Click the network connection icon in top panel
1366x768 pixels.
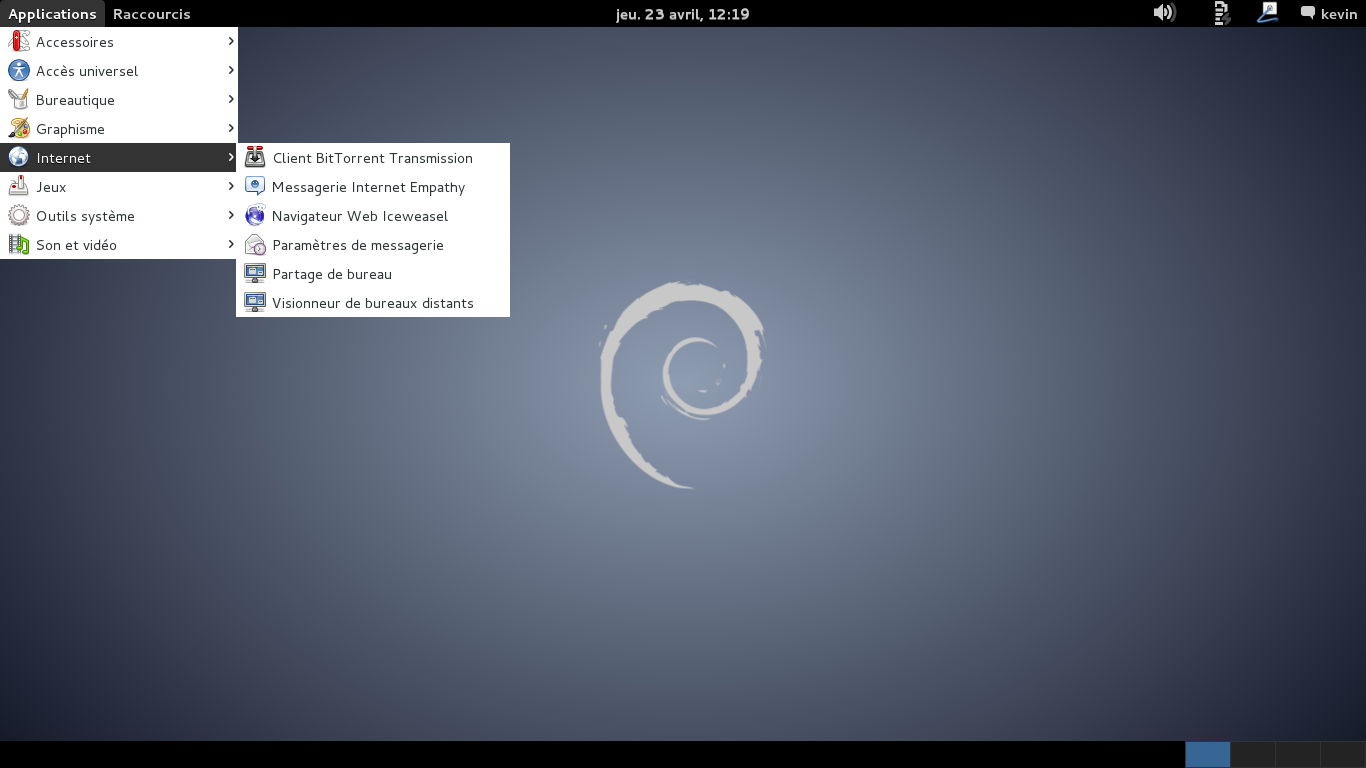(x=1221, y=13)
